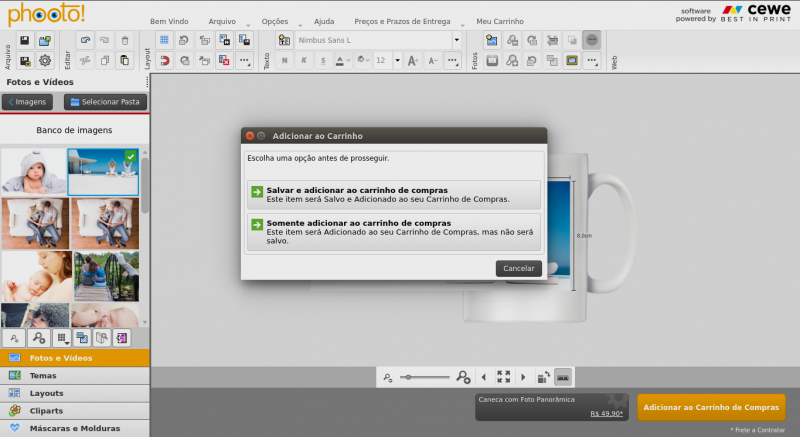Switch to the Fotos e Vídeos panel
The height and width of the screenshot is (437, 800).
74,358
